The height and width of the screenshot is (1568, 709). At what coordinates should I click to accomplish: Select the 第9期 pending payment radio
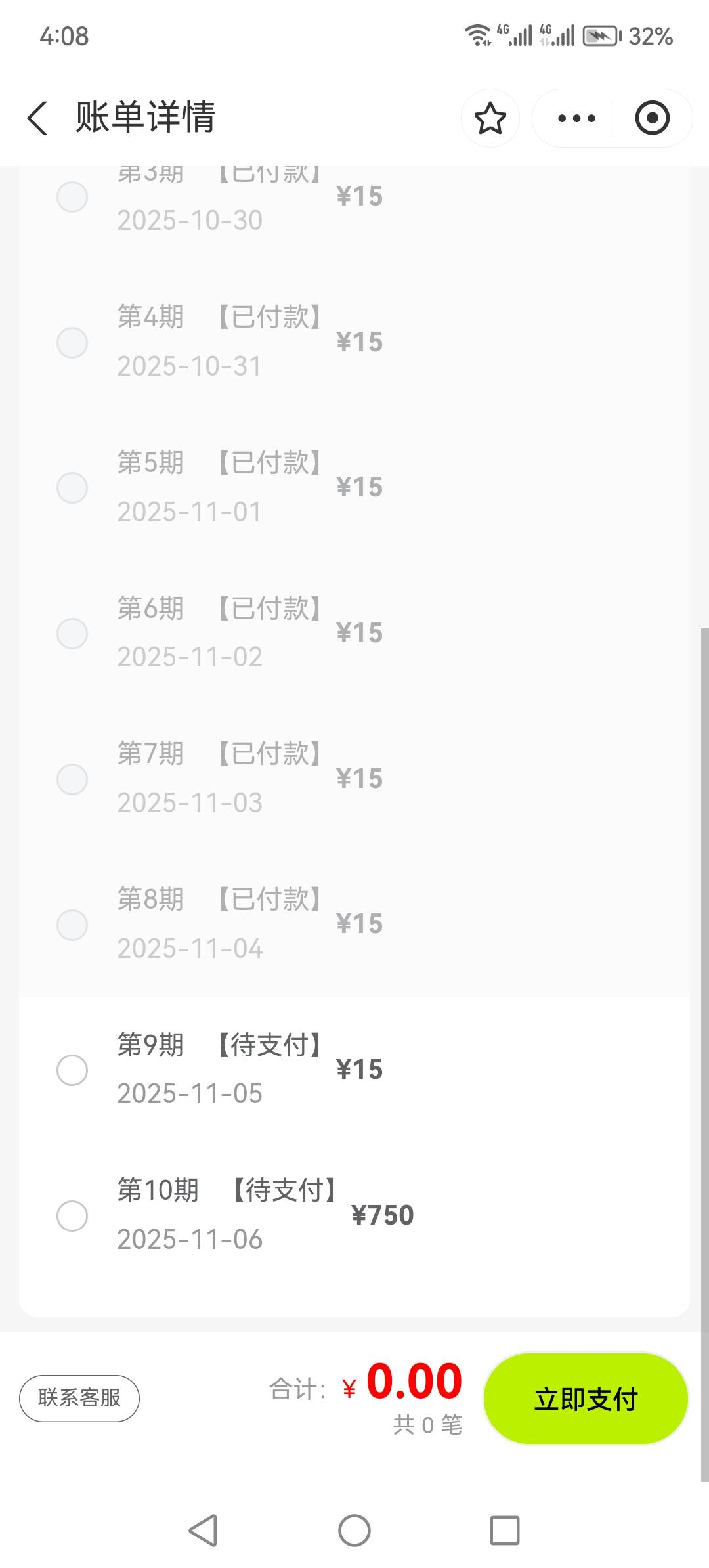72,1070
